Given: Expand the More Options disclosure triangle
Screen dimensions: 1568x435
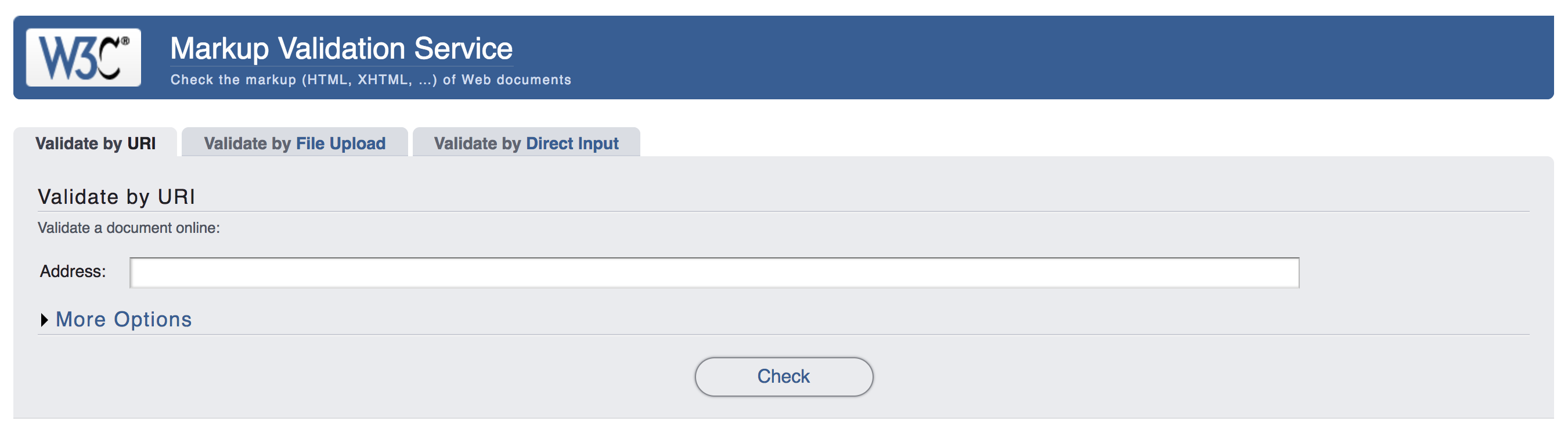Looking at the screenshot, I should 44,320.
